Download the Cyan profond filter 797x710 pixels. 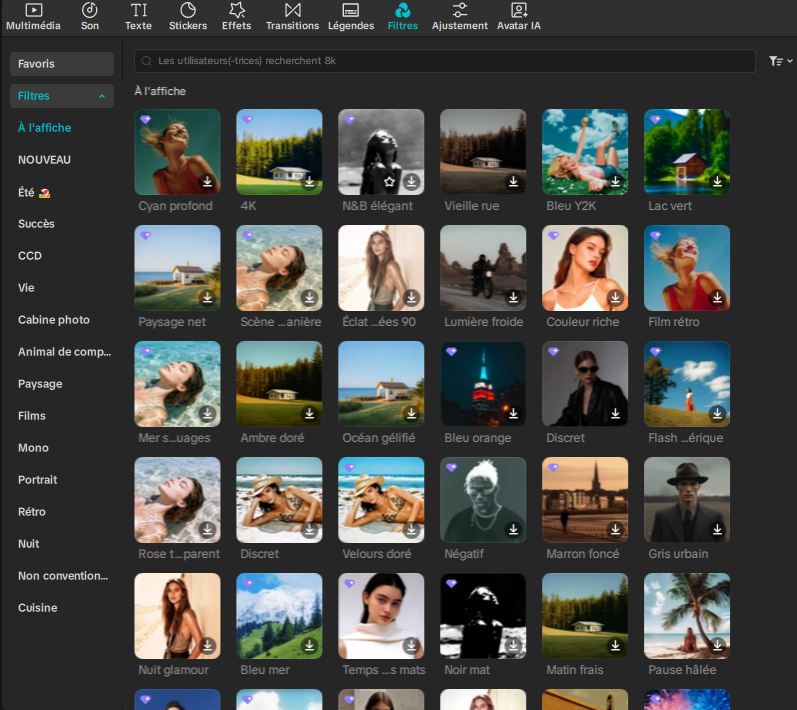click(x=207, y=181)
